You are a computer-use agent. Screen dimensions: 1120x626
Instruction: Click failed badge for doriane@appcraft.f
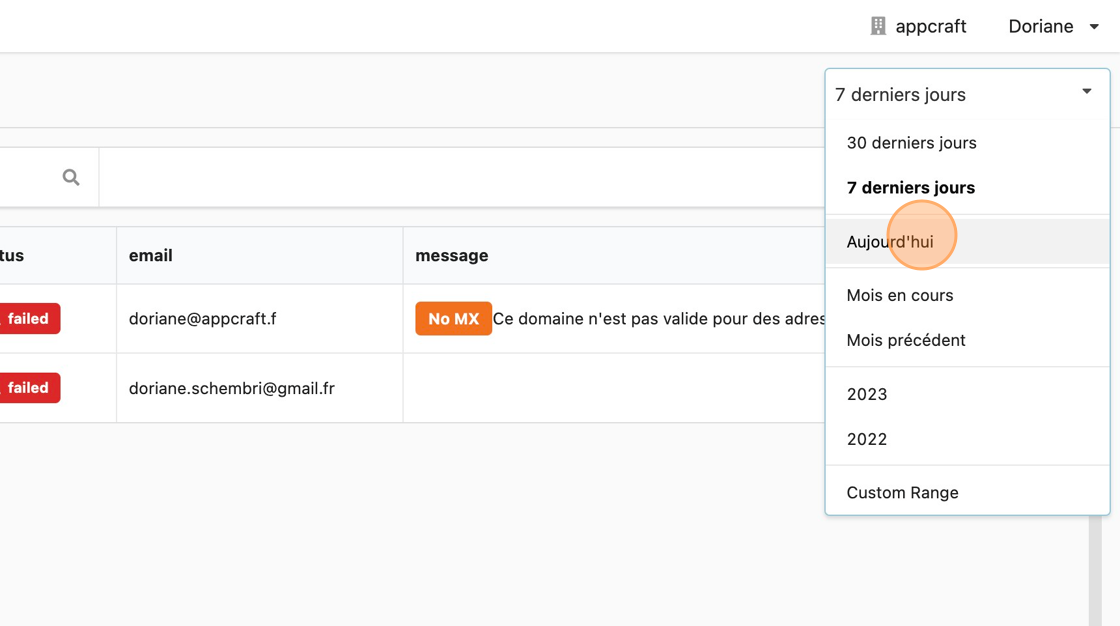(29, 319)
